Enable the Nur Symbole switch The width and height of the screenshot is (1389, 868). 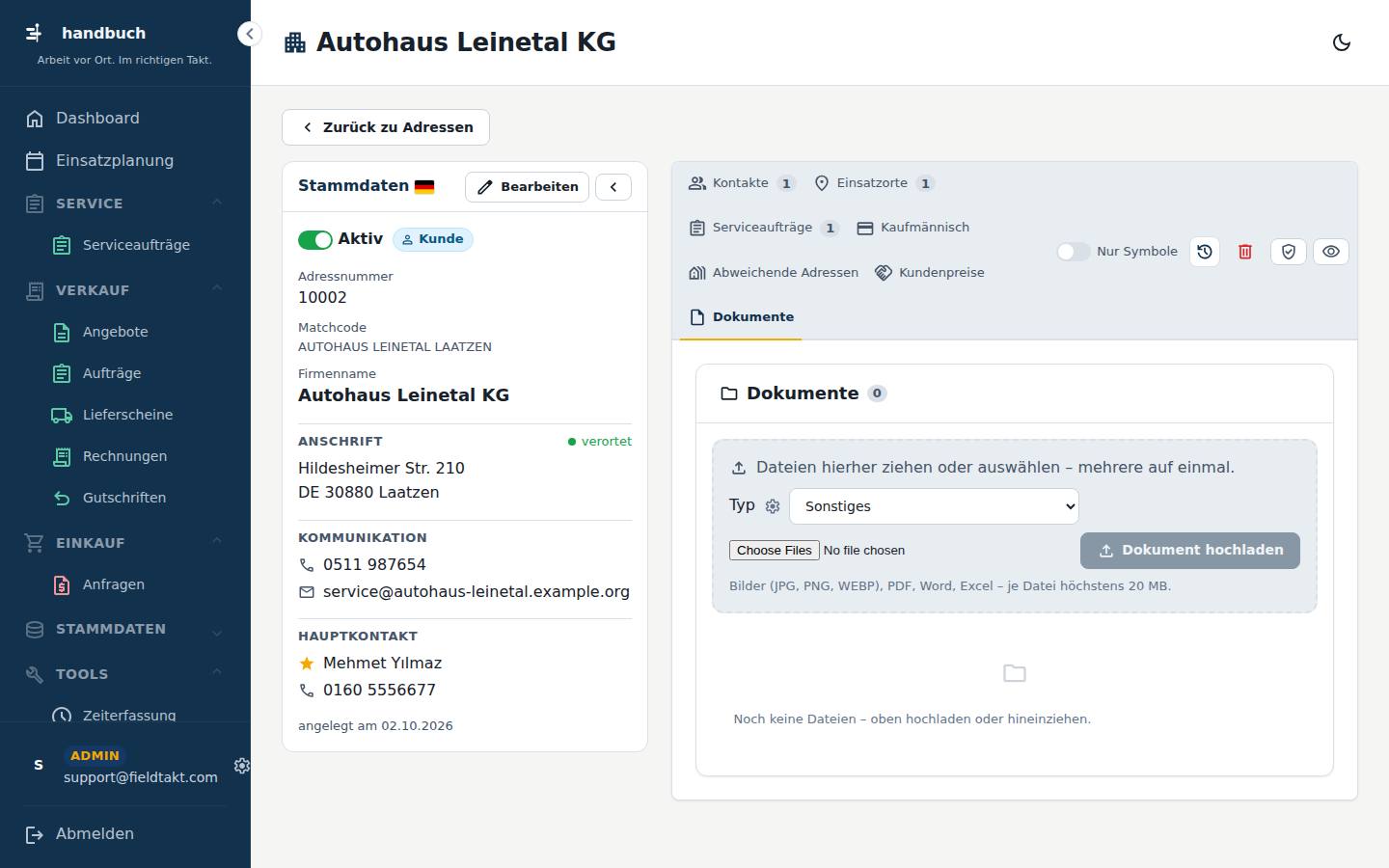tap(1074, 252)
